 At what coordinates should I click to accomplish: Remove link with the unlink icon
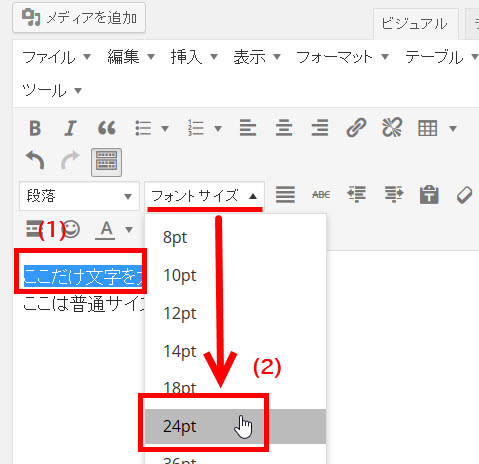point(392,128)
